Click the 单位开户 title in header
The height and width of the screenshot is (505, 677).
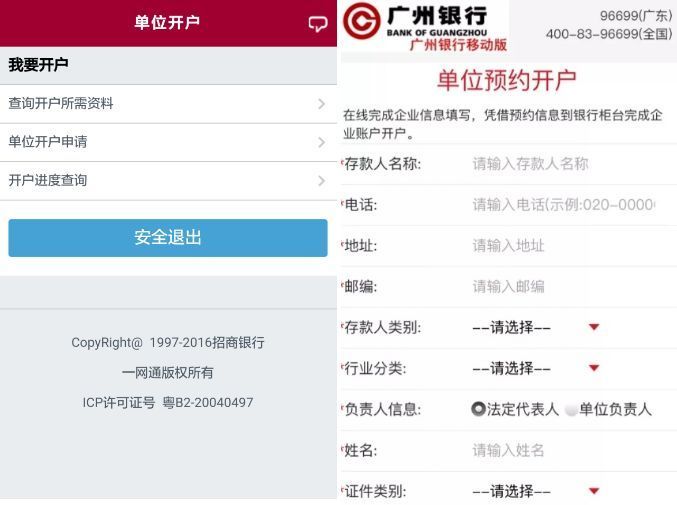point(167,22)
